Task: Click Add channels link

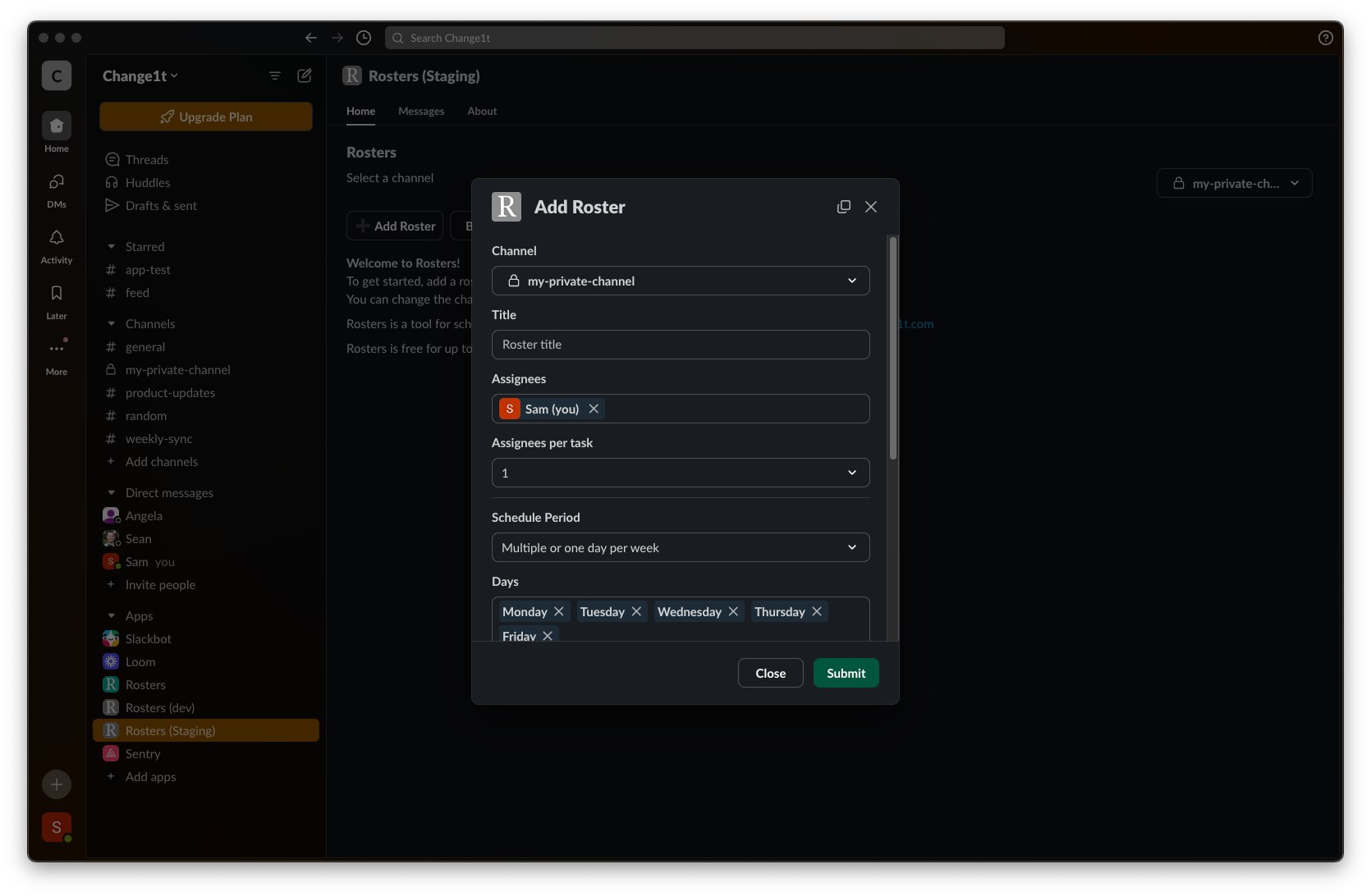Action: click(x=161, y=461)
